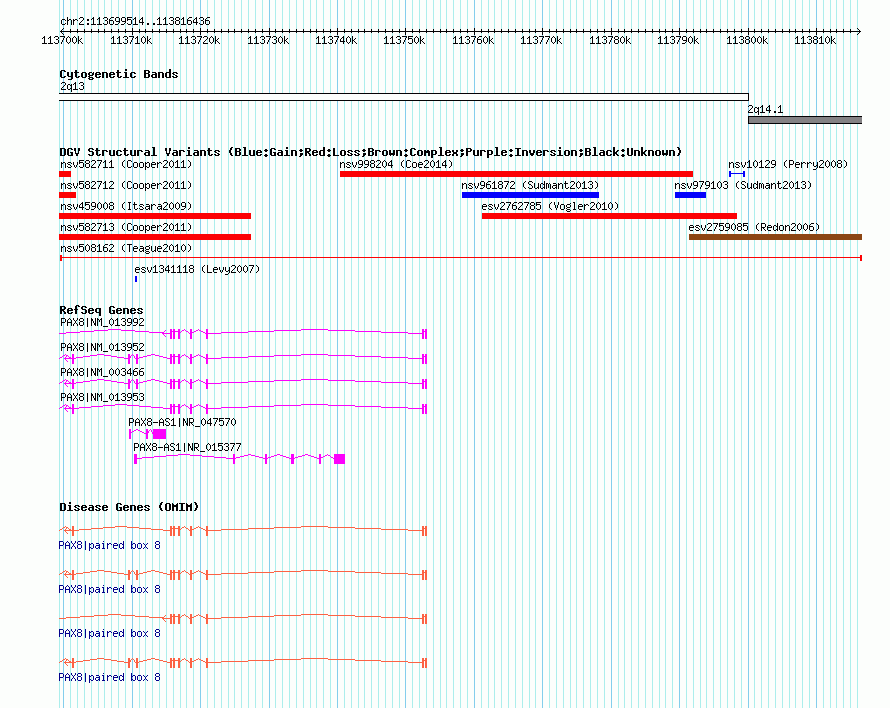Open the nsv582713 (Cooper2011) label
This screenshot has width=890, height=708.
point(126,227)
